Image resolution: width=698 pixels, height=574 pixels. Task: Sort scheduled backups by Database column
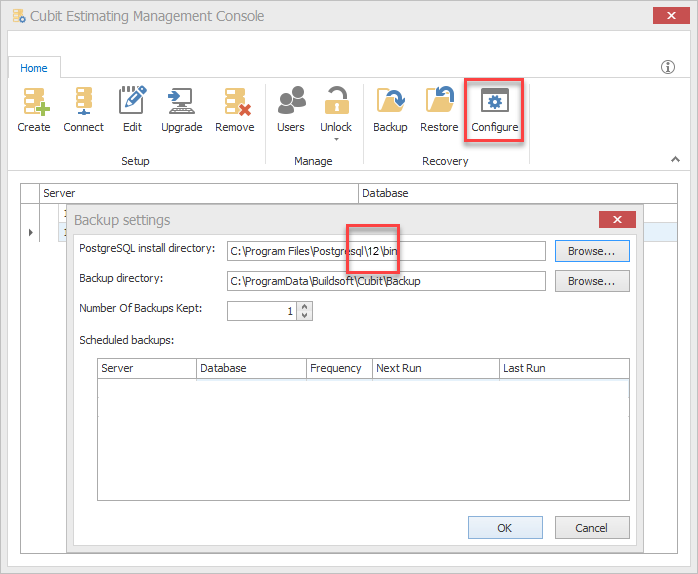tap(252, 368)
